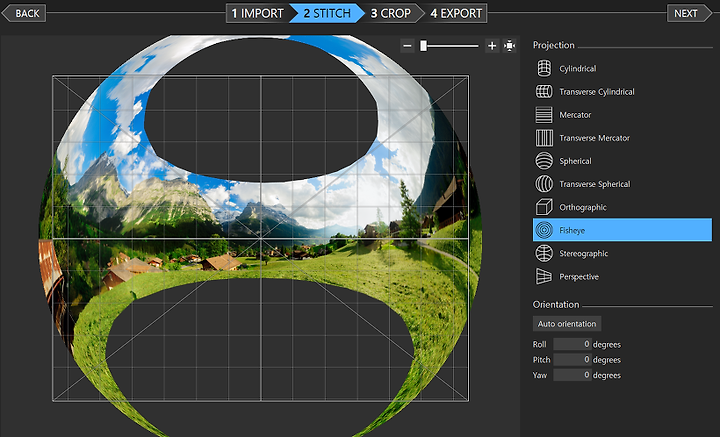Click the Cylindrical projection icon
Viewport: 720px width, 437px height.
point(544,68)
